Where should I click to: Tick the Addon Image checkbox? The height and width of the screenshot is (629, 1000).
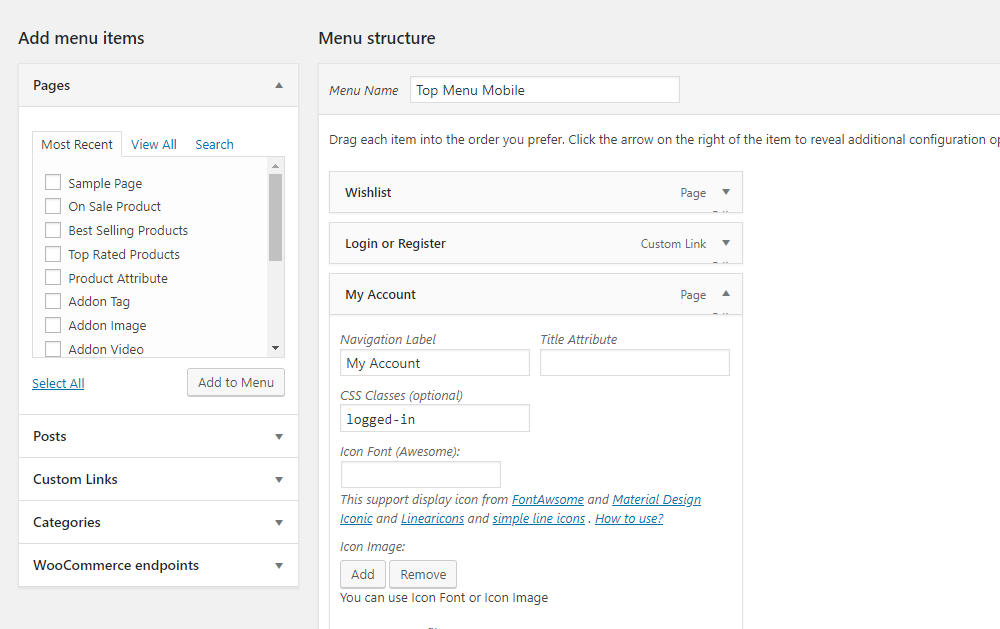coord(53,325)
